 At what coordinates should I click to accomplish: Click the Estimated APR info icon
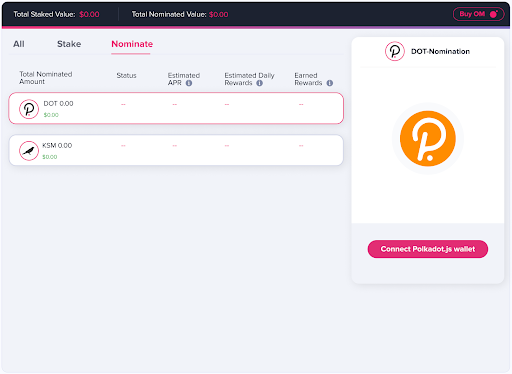[189, 83]
